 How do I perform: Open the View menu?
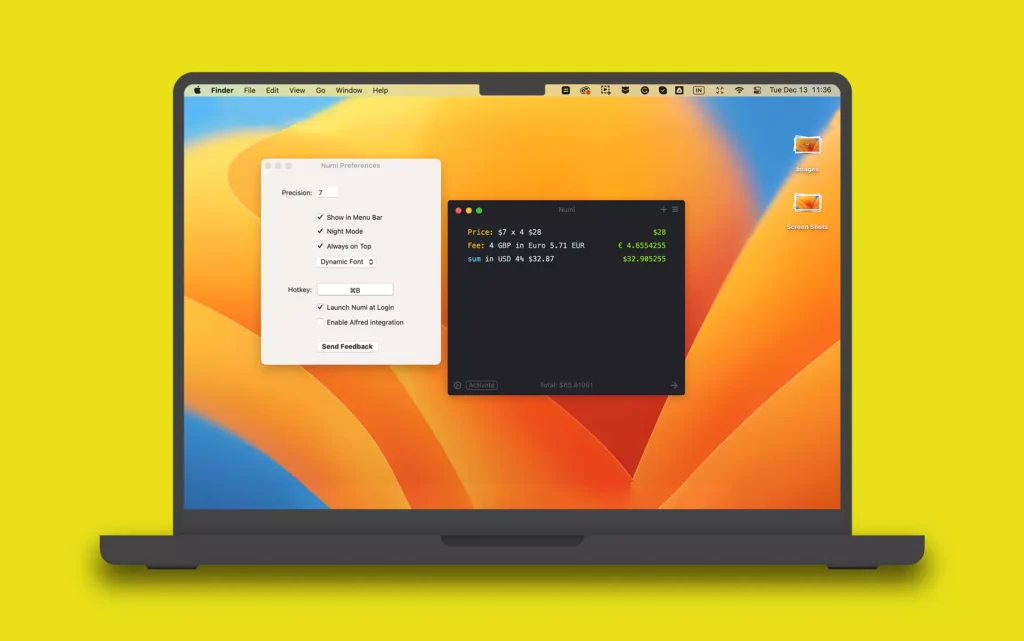[297, 90]
